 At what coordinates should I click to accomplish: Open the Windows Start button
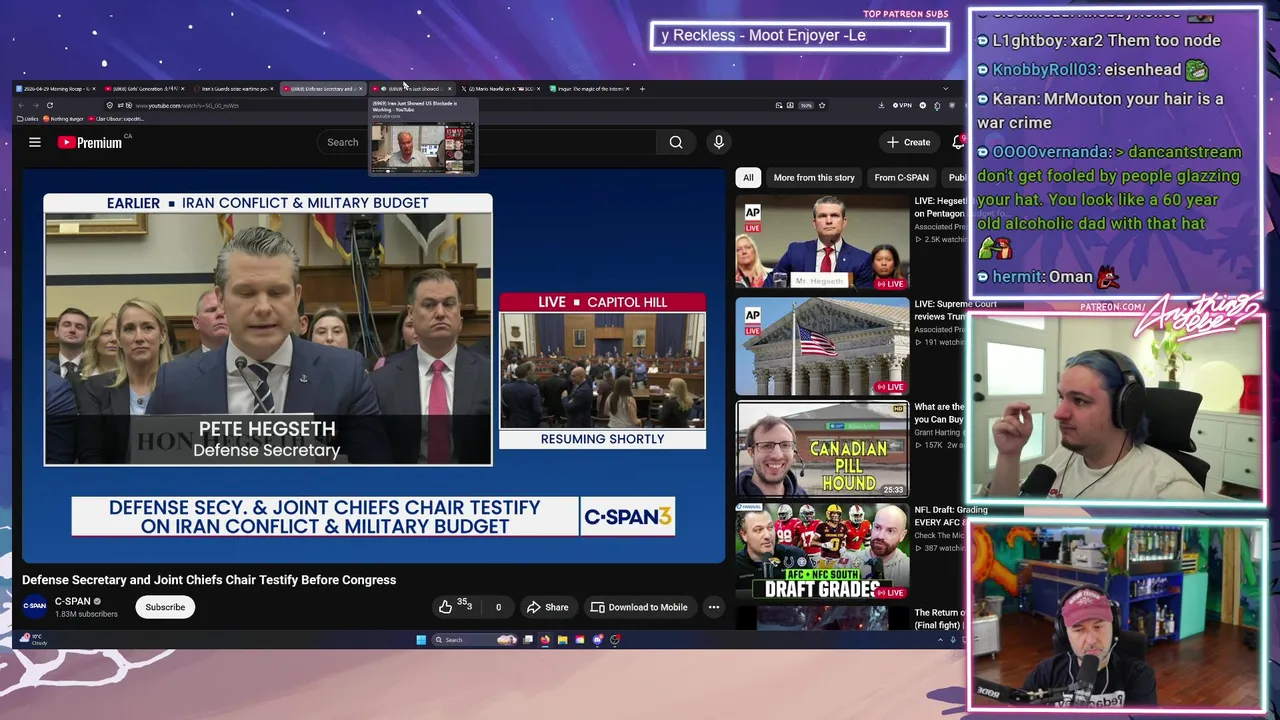coord(421,640)
